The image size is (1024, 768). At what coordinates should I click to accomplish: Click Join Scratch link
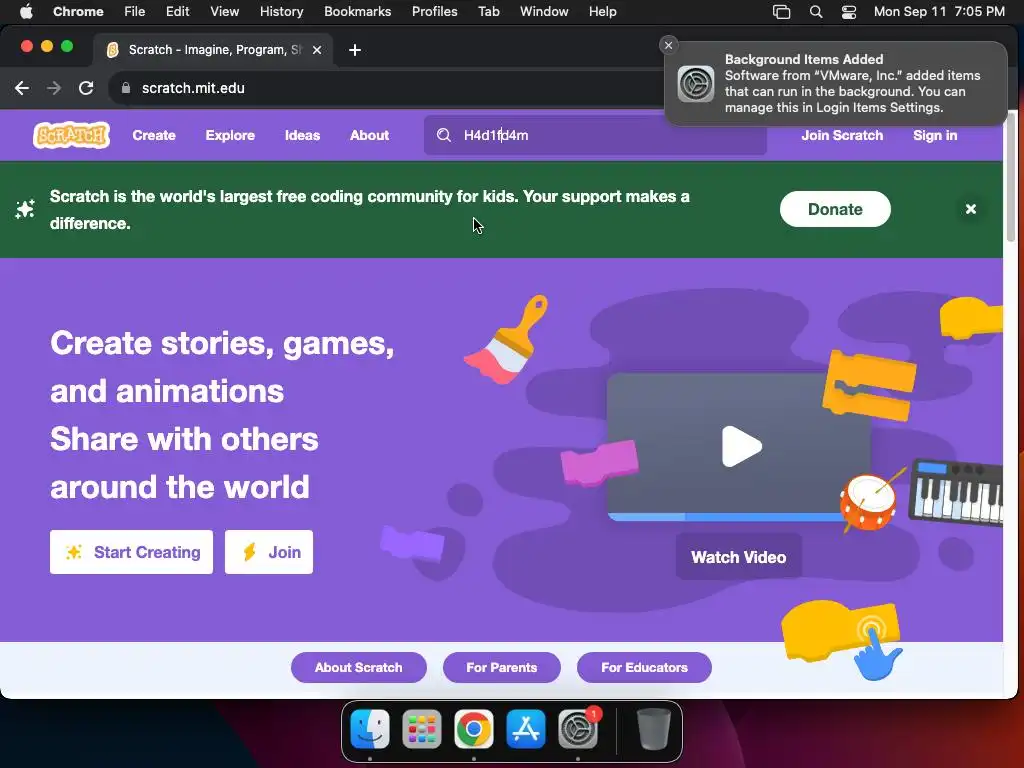[x=842, y=135]
